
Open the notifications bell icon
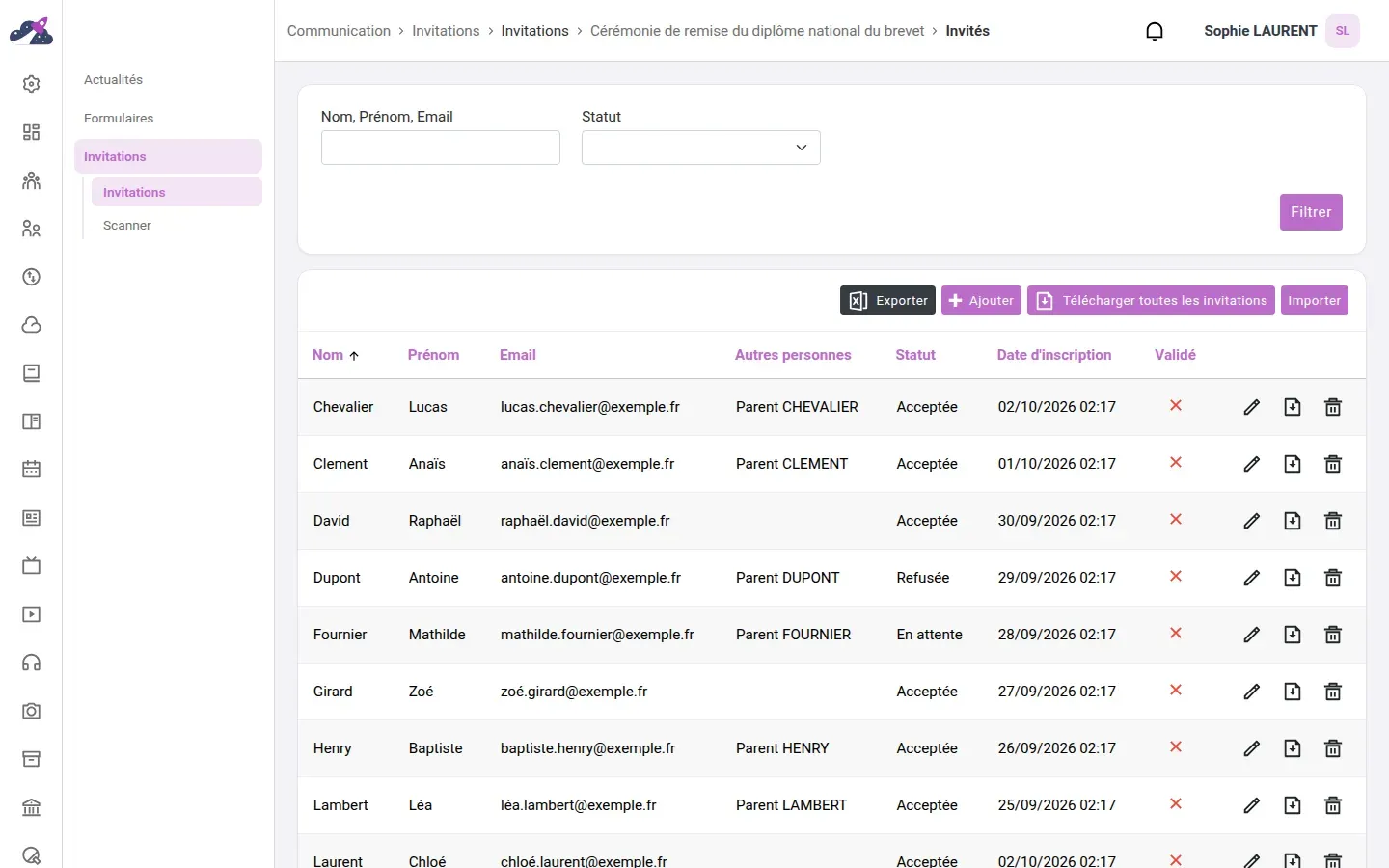(1154, 31)
